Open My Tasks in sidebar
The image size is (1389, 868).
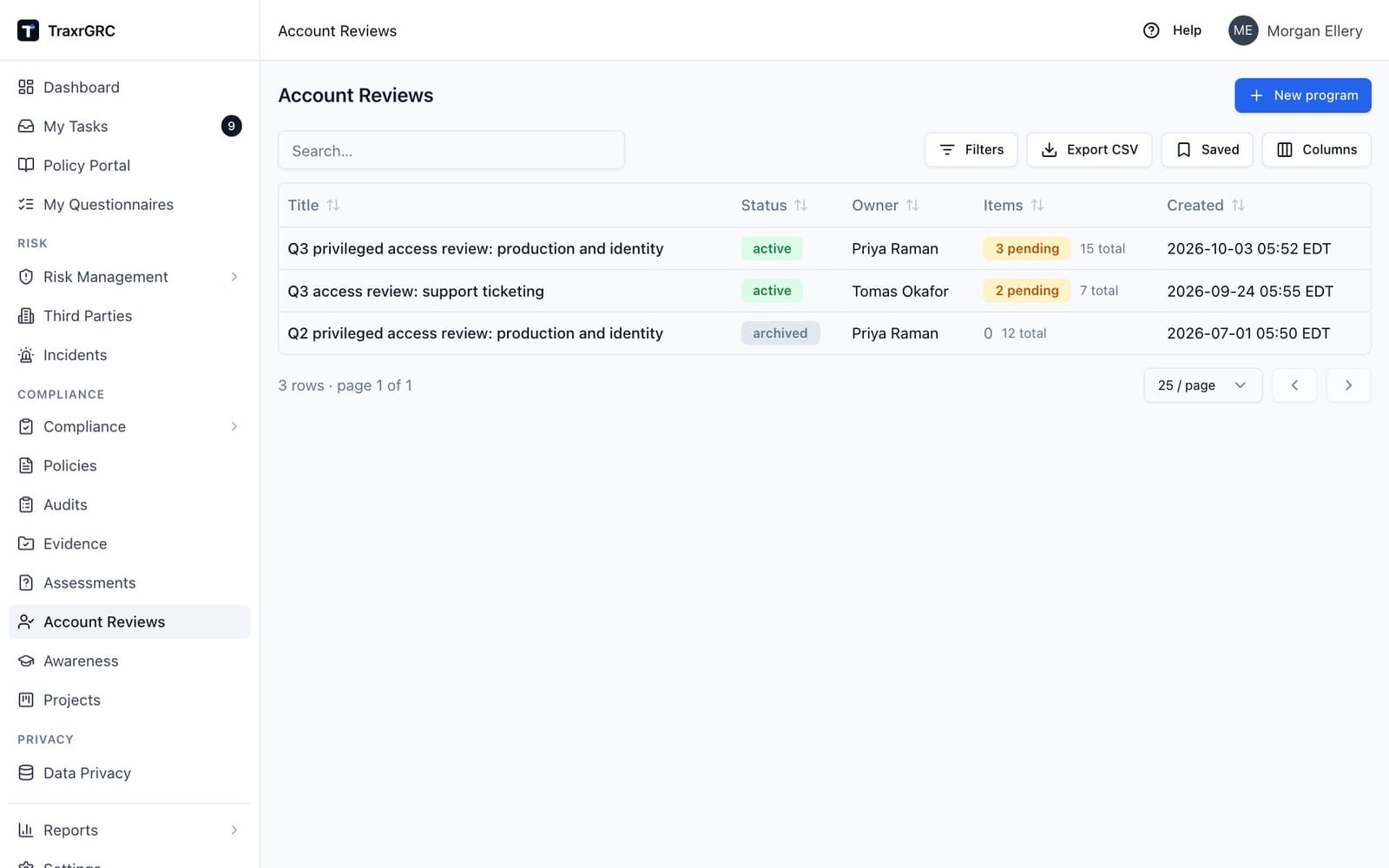click(129, 126)
